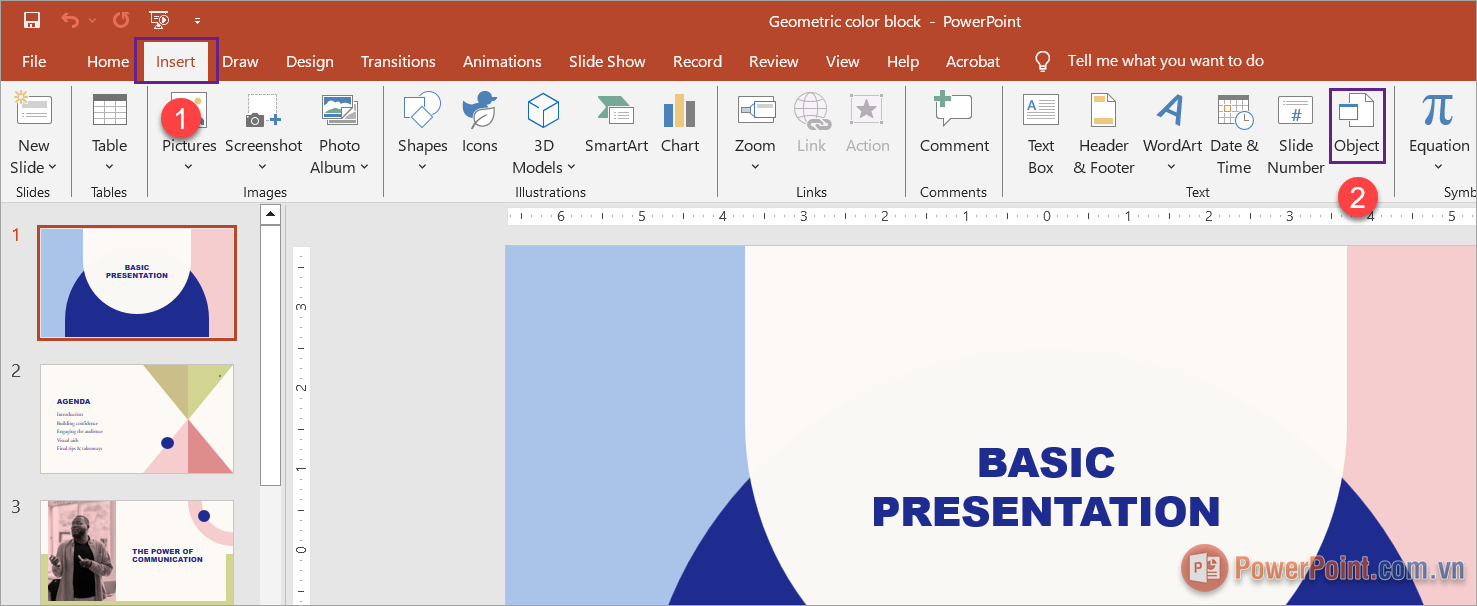The image size is (1477, 606).
Task: Open the Shapes gallery dropdown arrow
Action: point(422,167)
